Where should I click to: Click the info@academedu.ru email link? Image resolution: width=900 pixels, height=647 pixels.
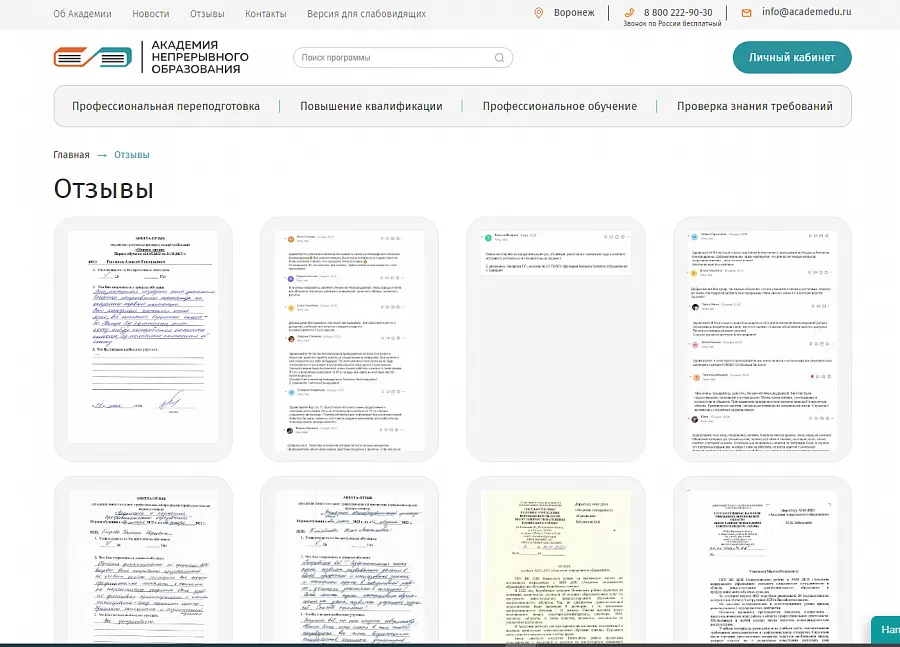(806, 11)
